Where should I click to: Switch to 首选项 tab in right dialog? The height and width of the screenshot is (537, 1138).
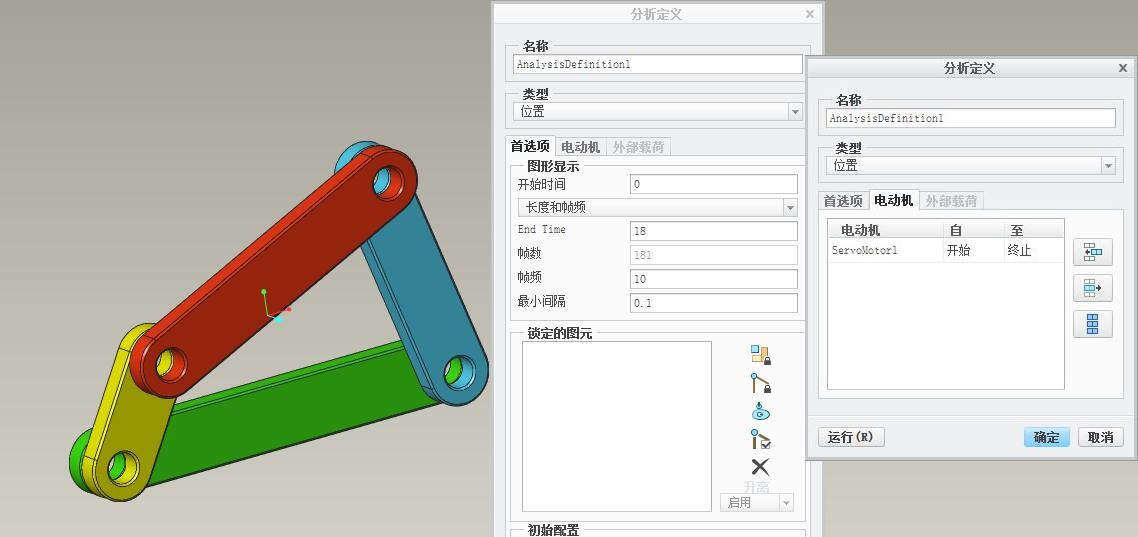click(843, 201)
